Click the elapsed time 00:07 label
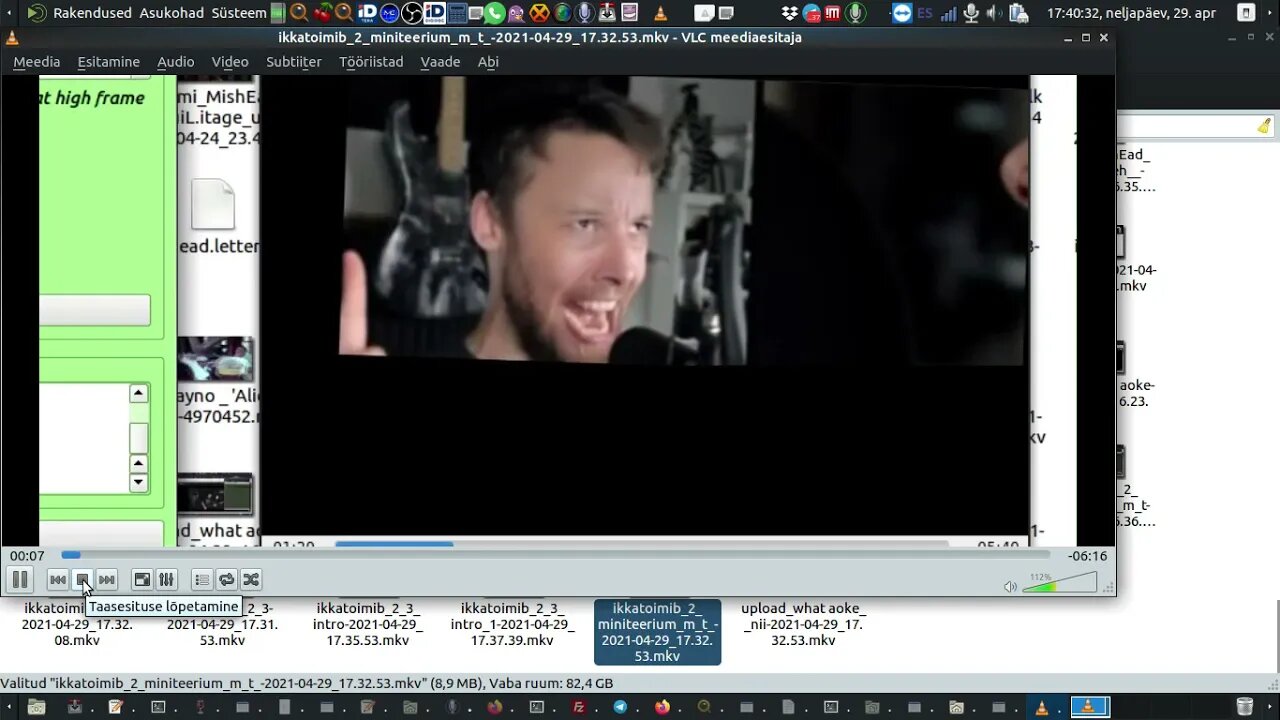This screenshot has width=1280, height=720. point(27,556)
